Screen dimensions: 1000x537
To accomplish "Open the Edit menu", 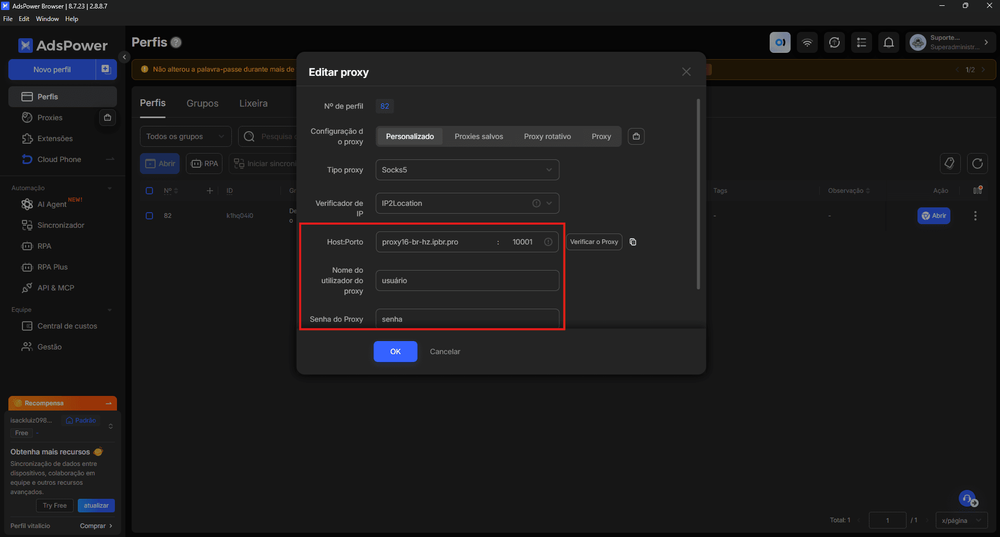I will click(24, 19).
